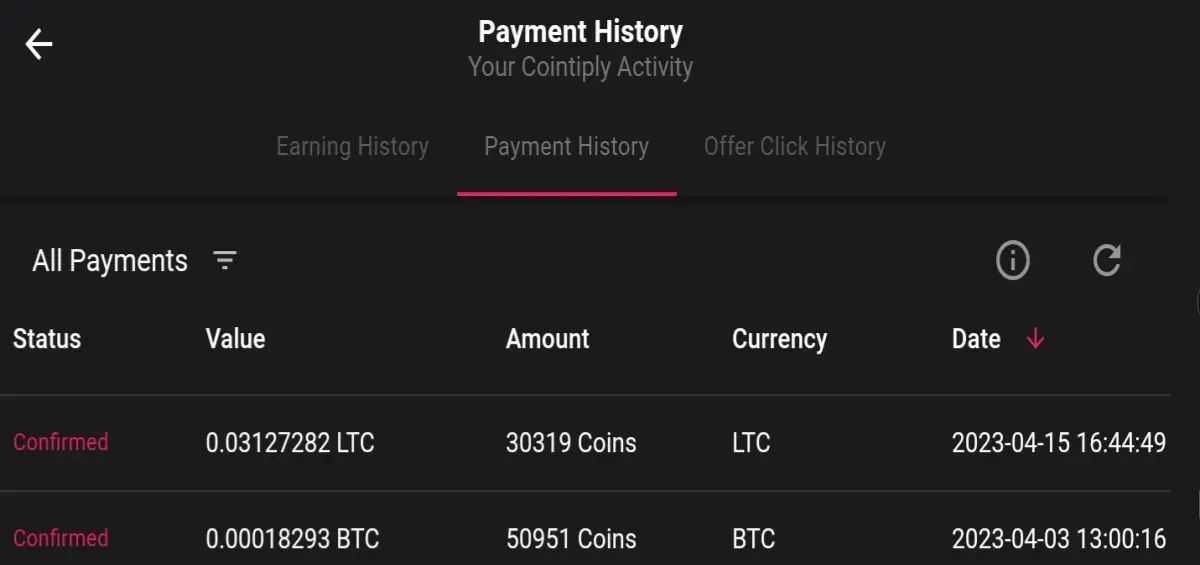
Task: Go back using the arrow icon
Action: [x=39, y=44]
